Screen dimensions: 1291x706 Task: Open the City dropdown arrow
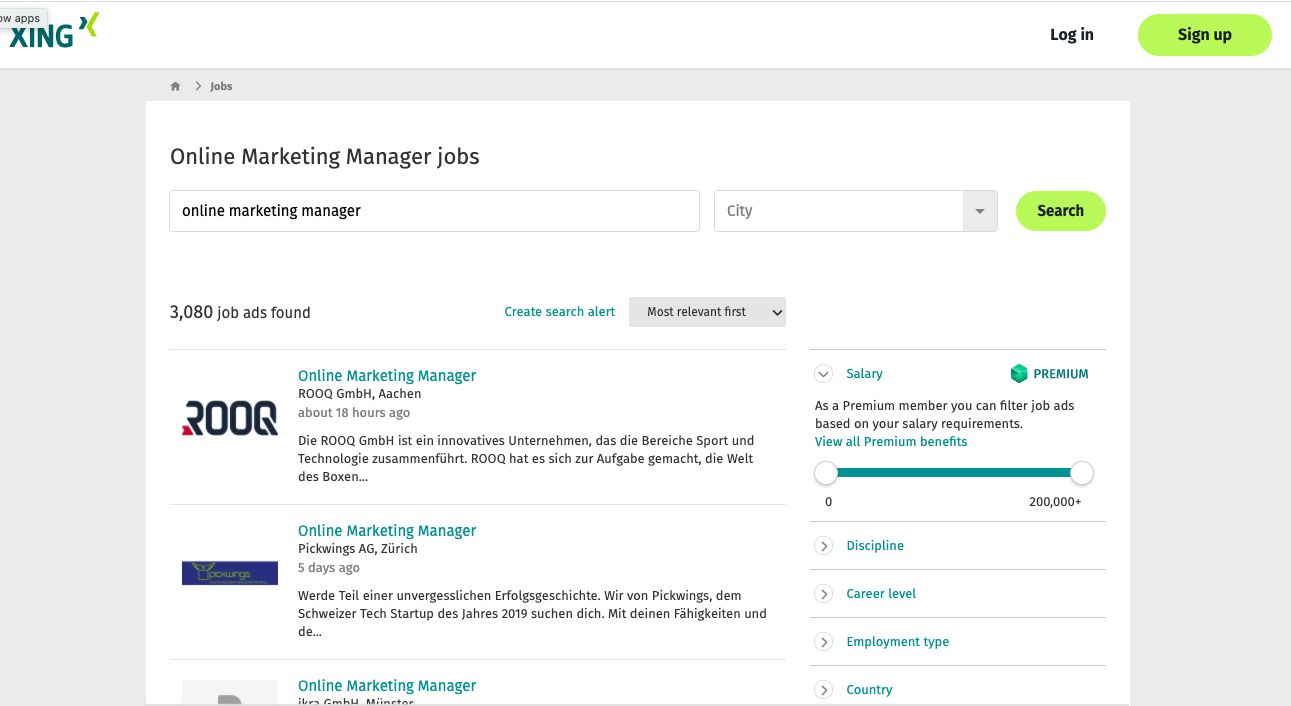(980, 211)
